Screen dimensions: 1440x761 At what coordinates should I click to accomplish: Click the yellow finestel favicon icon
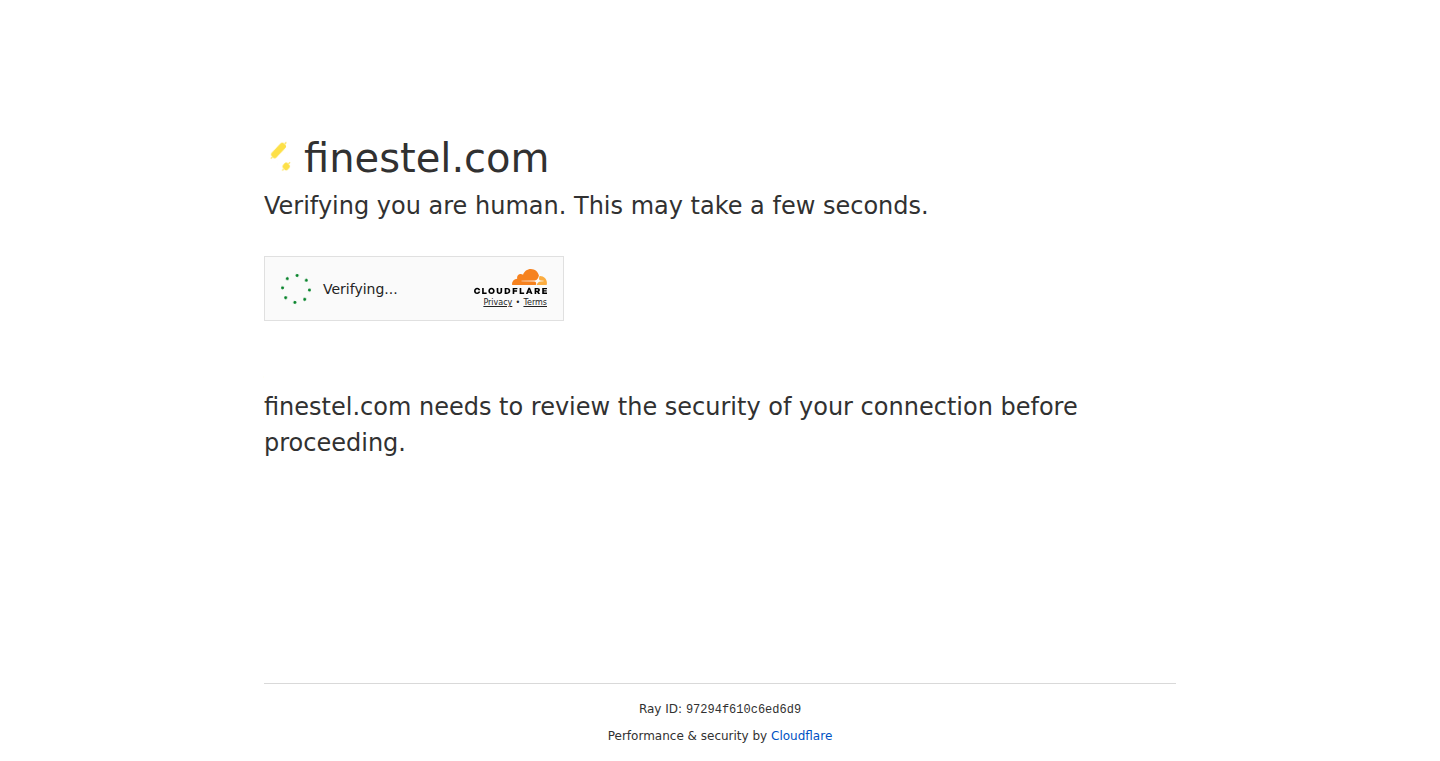(x=280, y=157)
